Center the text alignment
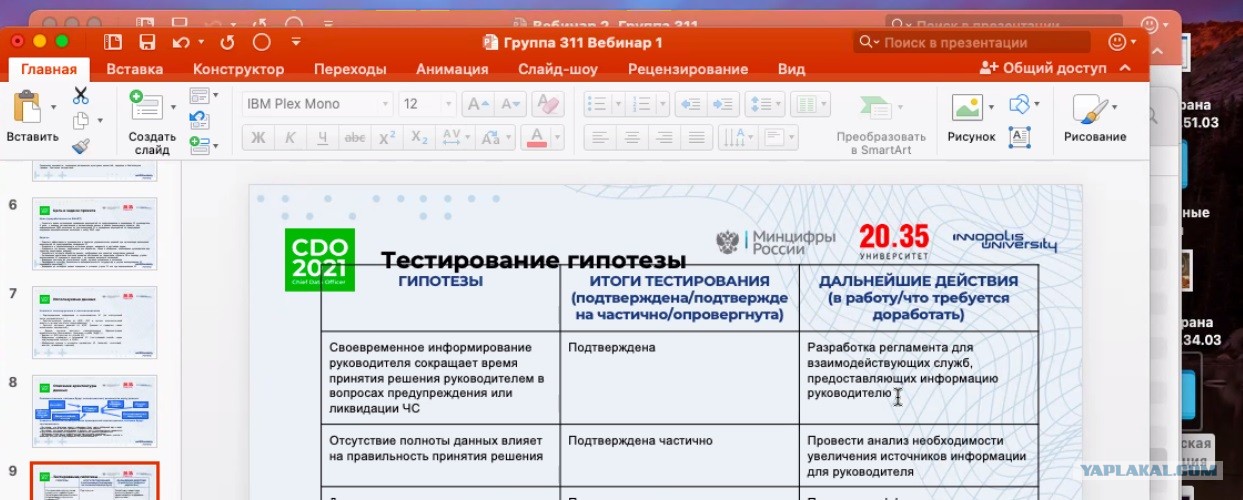Screen dimensions: 1243x500 631,138
